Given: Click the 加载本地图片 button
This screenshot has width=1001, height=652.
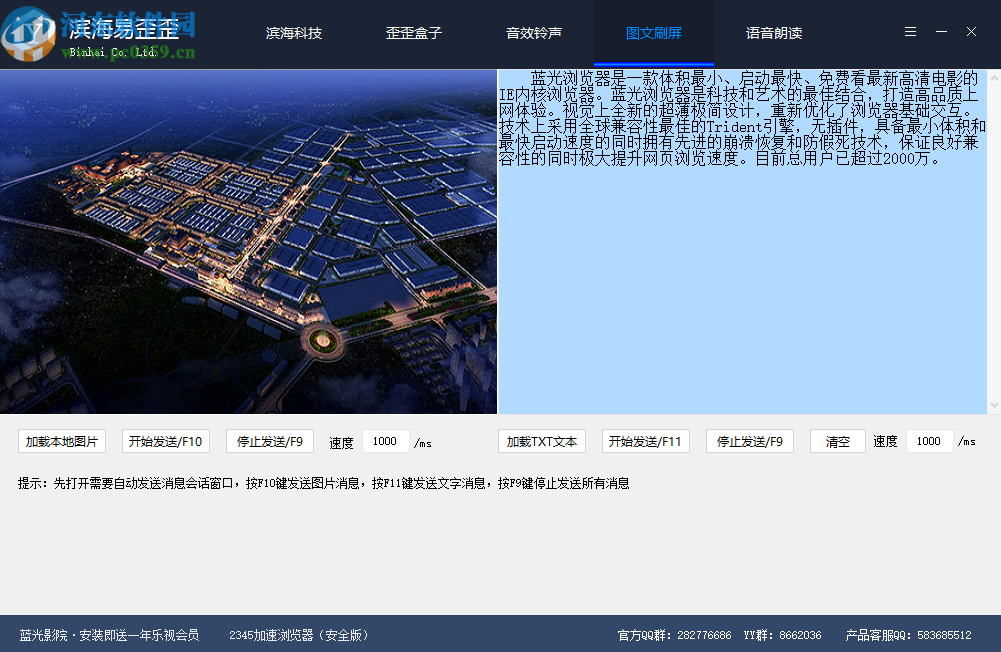Looking at the screenshot, I should pos(60,440).
